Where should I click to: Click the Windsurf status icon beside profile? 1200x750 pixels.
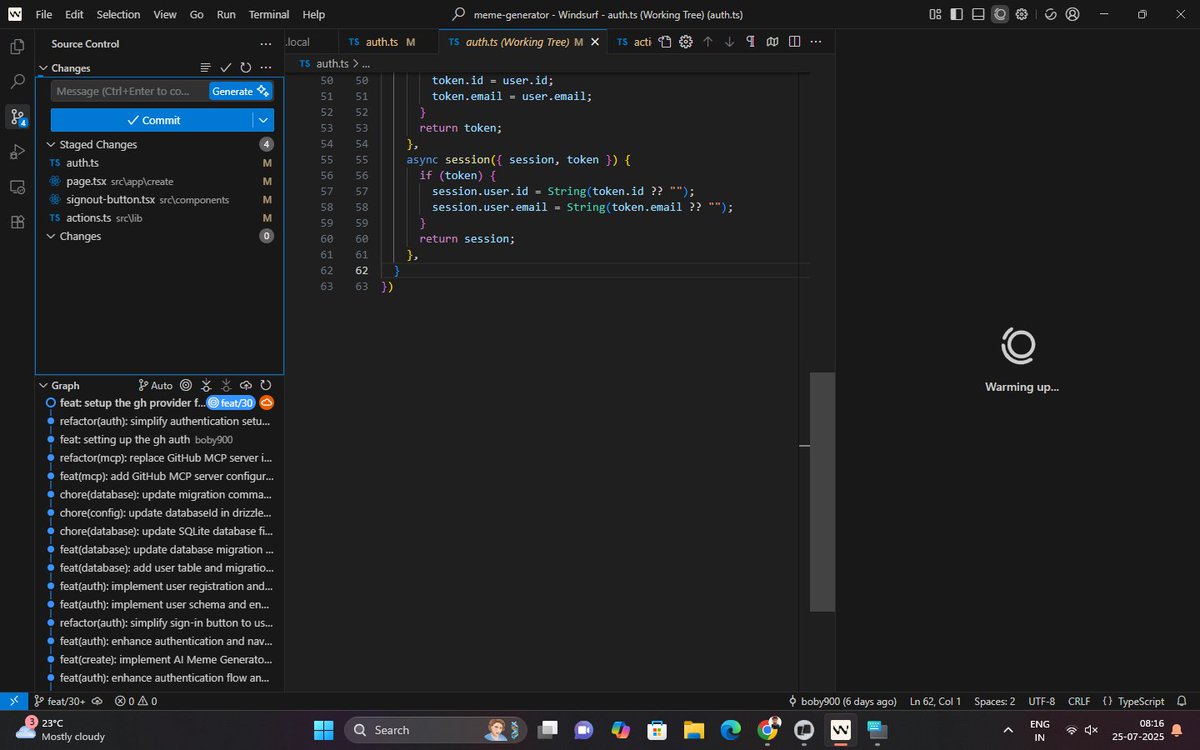1051,14
